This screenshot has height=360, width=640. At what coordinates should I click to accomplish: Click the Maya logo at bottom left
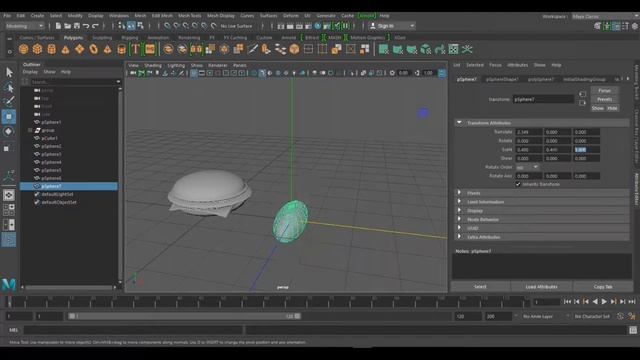coord(9,284)
